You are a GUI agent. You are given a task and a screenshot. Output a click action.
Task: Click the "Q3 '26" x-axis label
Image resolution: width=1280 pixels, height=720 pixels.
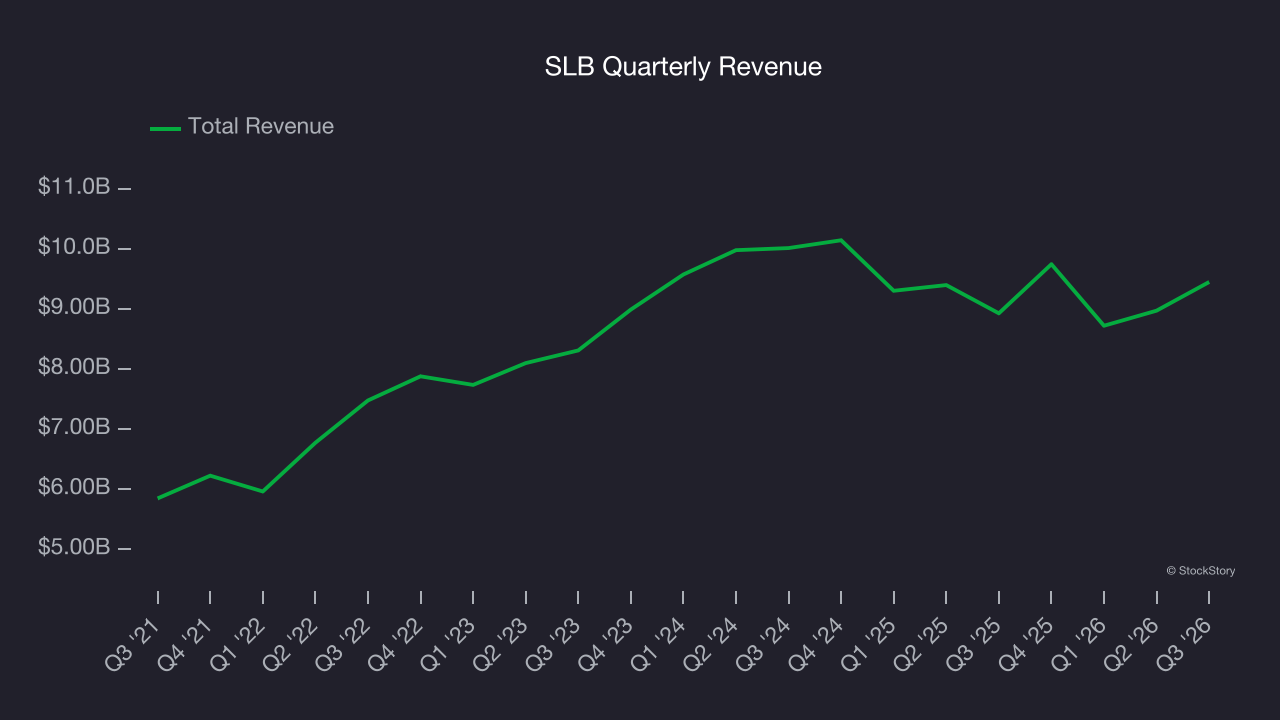(x=1185, y=644)
